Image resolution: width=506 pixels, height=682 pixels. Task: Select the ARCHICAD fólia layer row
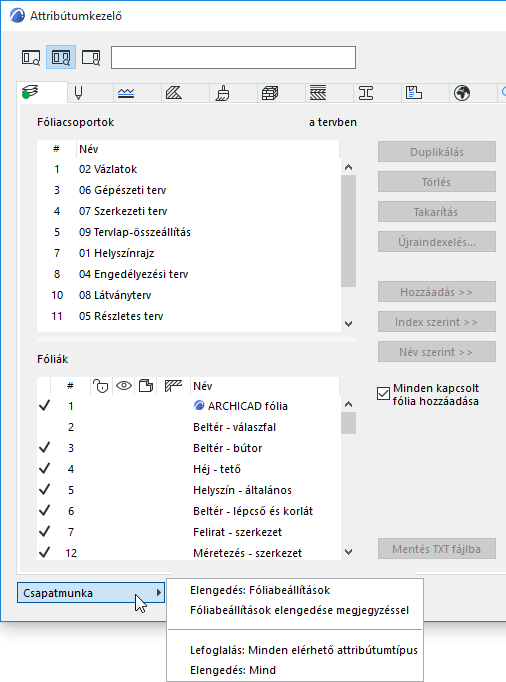pyautogui.click(x=188, y=406)
